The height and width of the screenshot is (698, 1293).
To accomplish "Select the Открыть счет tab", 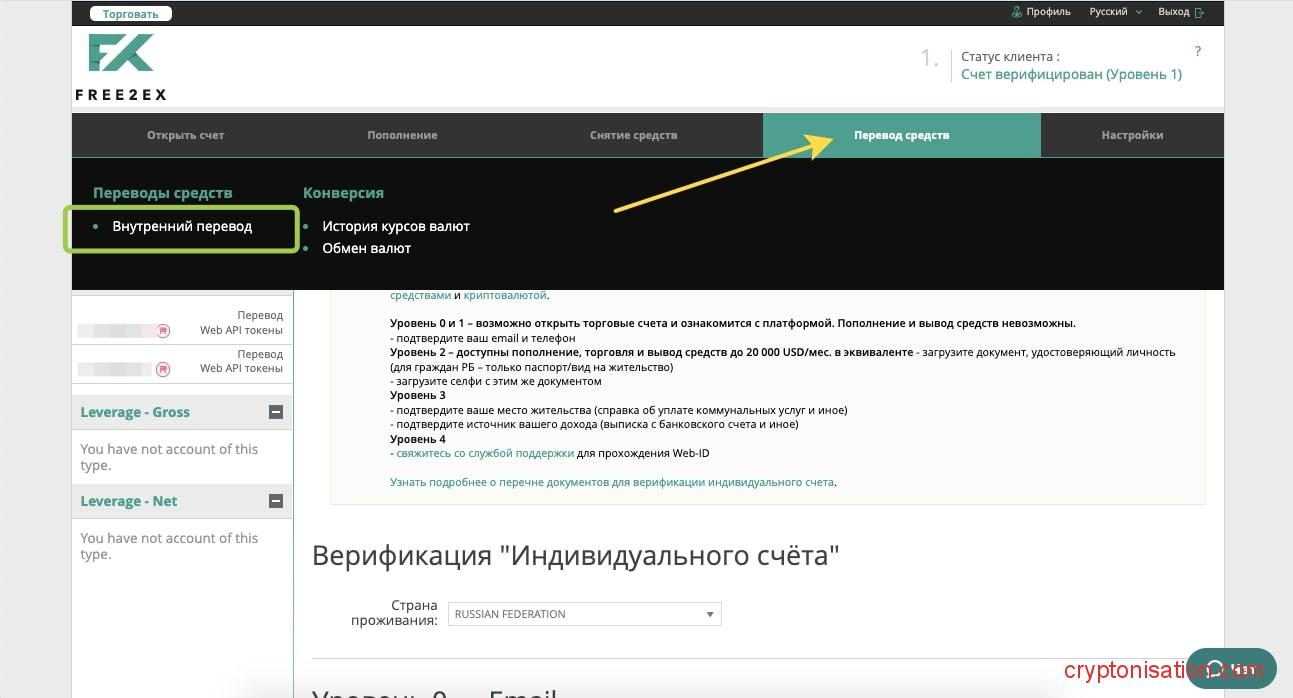I will pyautogui.click(x=185, y=135).
